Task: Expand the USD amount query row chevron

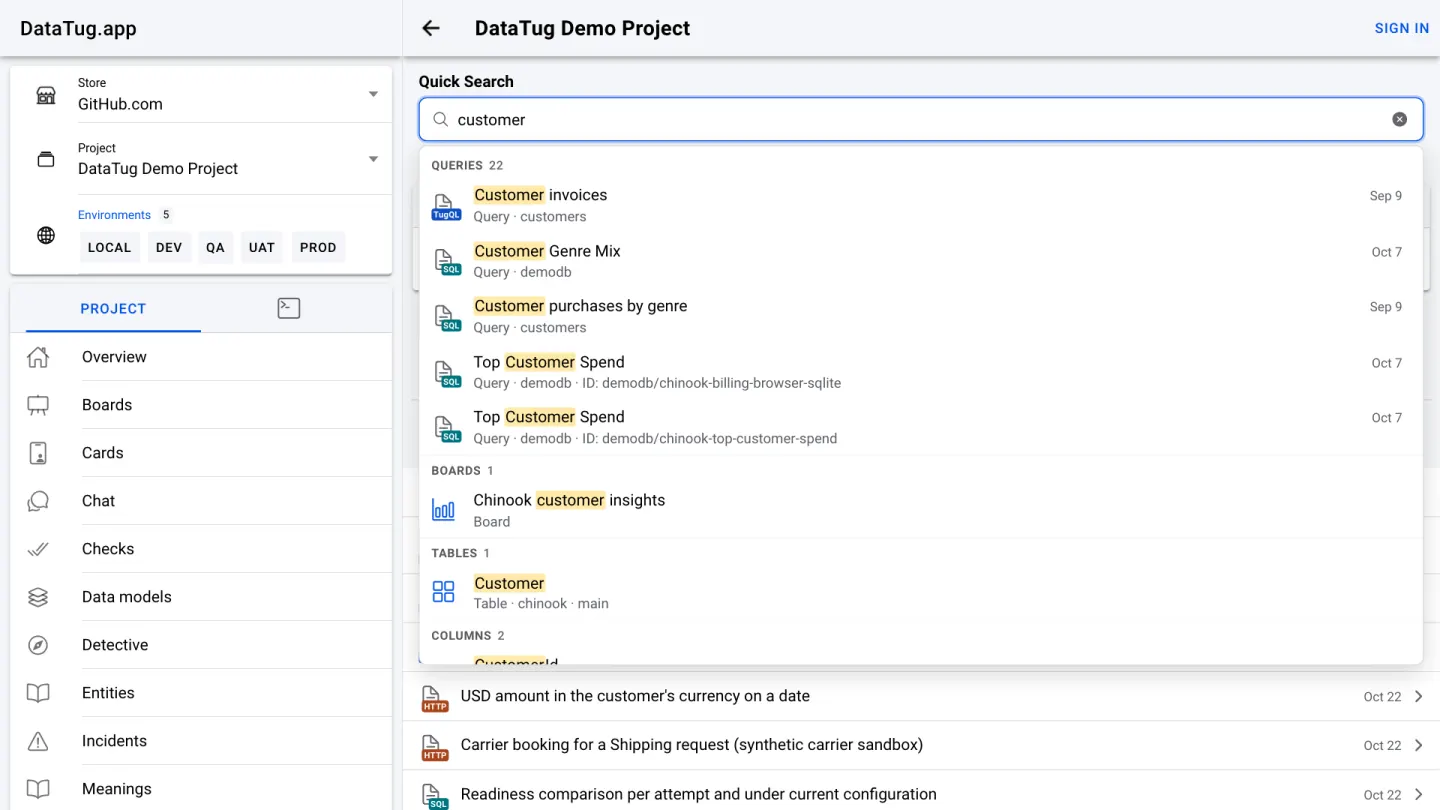Action: [x=1419, y=696]
